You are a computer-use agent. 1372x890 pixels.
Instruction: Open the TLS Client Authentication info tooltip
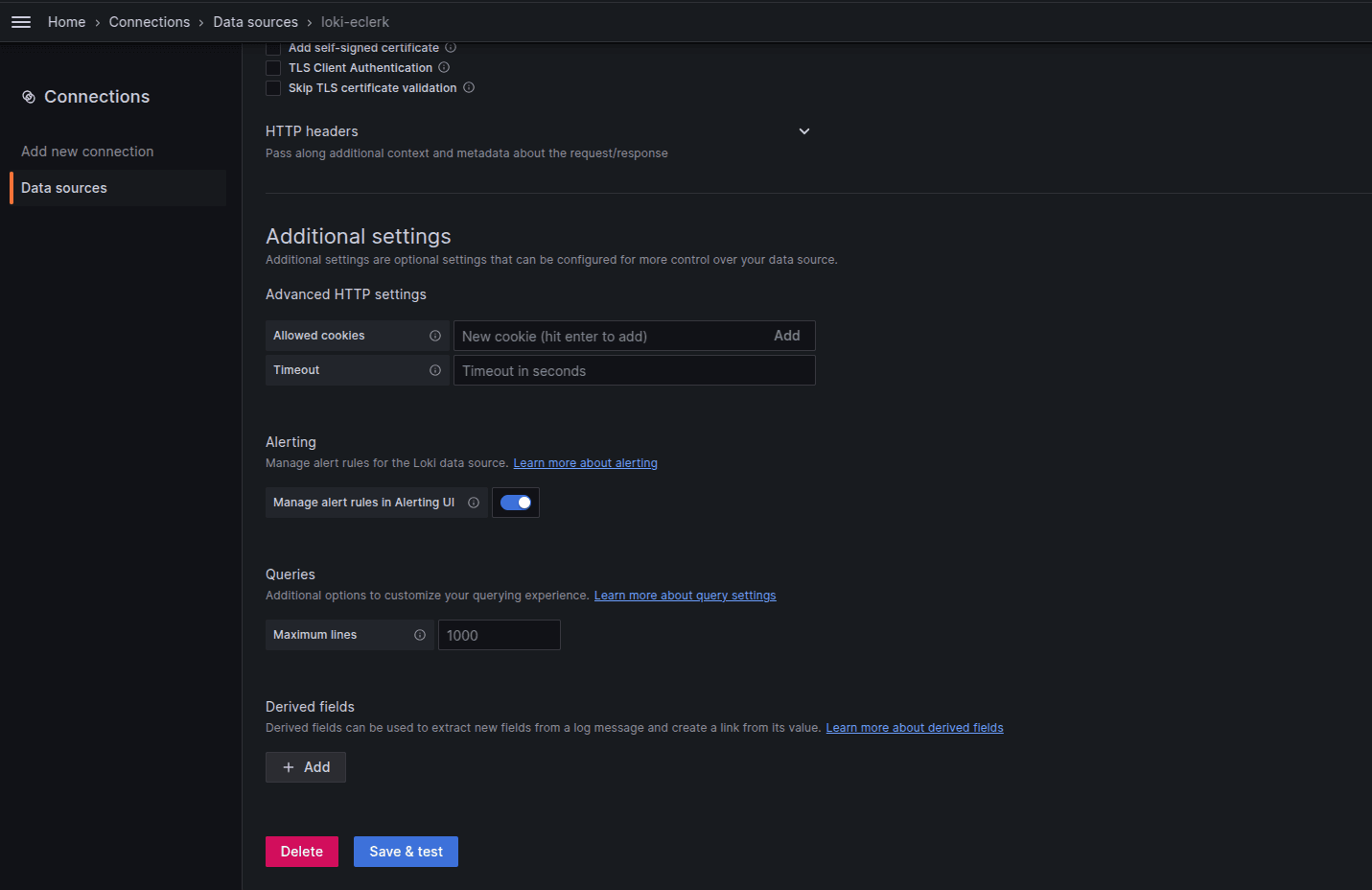pos(444,67)
